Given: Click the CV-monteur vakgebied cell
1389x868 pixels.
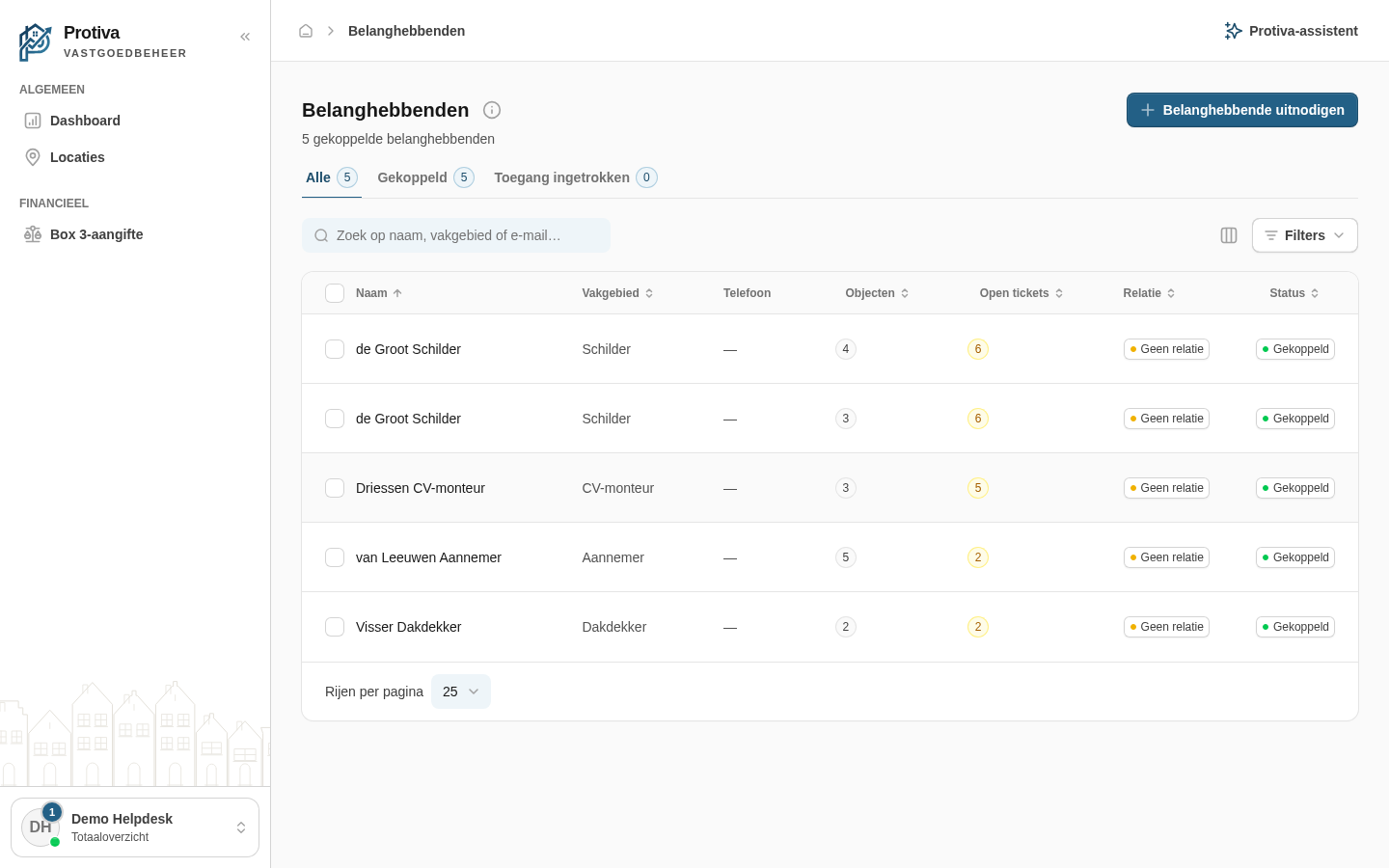Looking at the screenshot, I should 618,488.
